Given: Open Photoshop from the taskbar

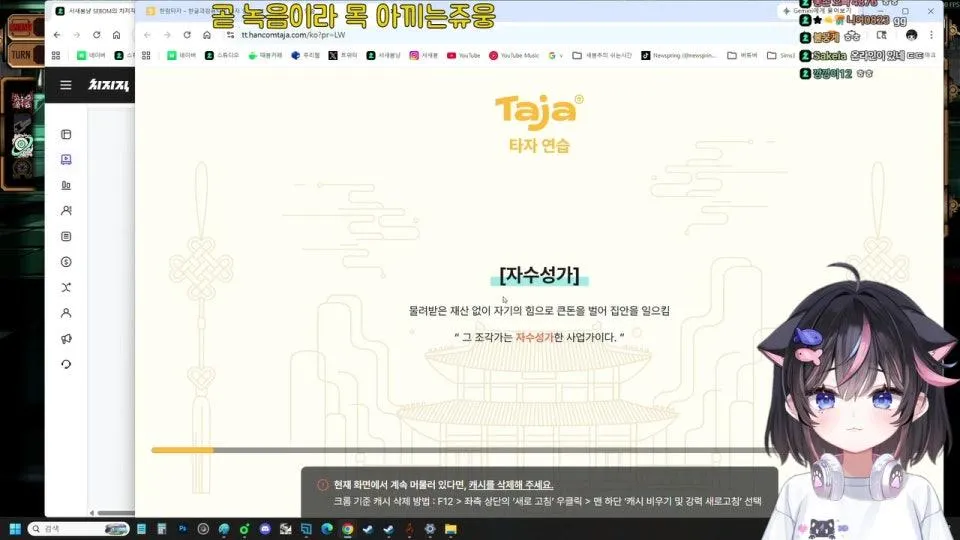Looking at the screenshot, I should [182, 529].
